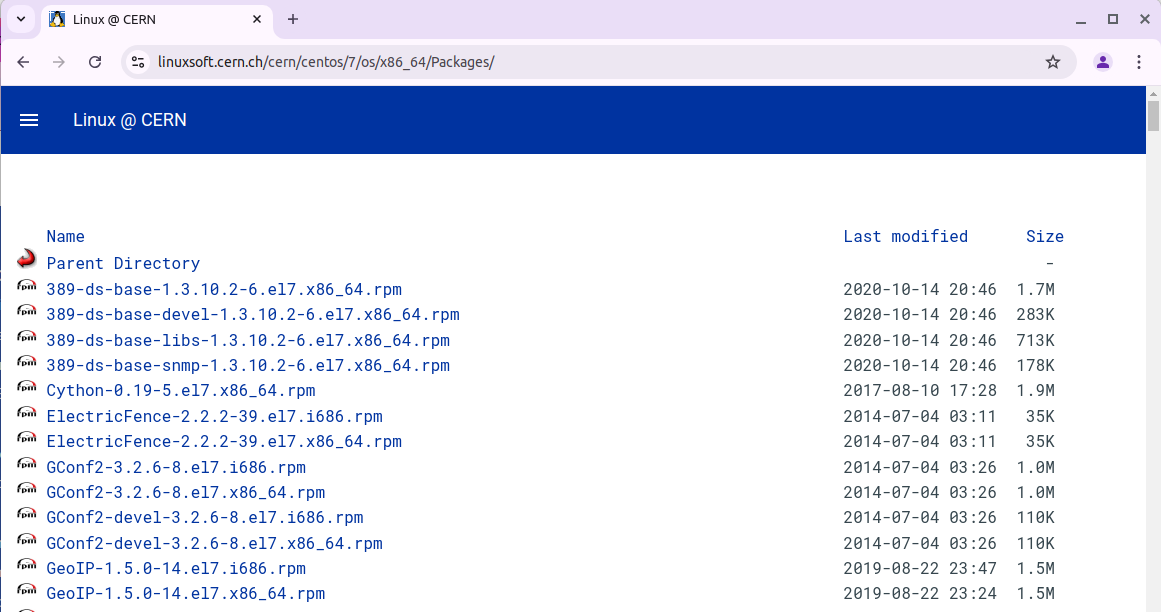Download GConf2-devel-3.2.6-8.el7.i686.rpm

point(204,518)
